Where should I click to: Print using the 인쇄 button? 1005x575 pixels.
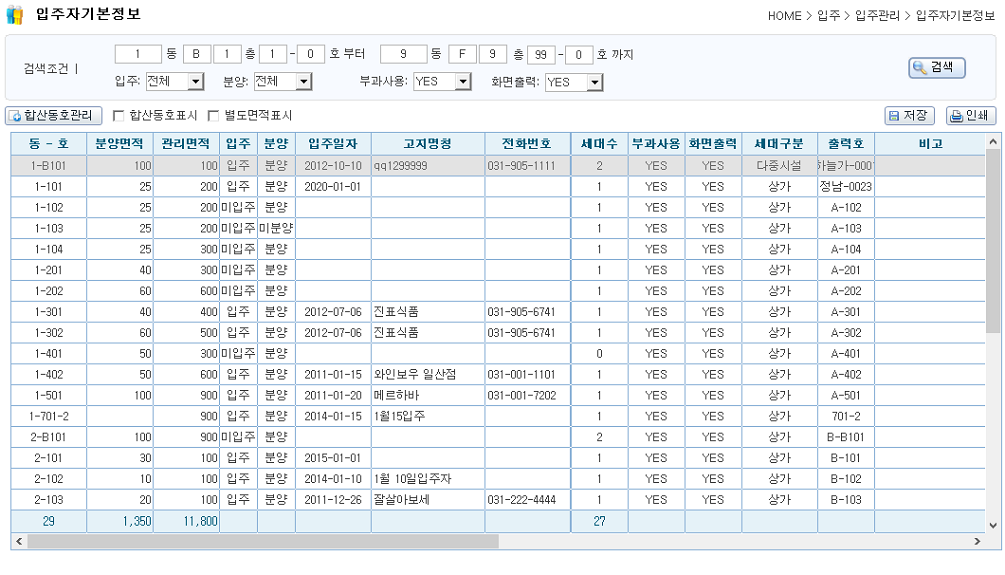pyautogui.click(x=970, y=115)
